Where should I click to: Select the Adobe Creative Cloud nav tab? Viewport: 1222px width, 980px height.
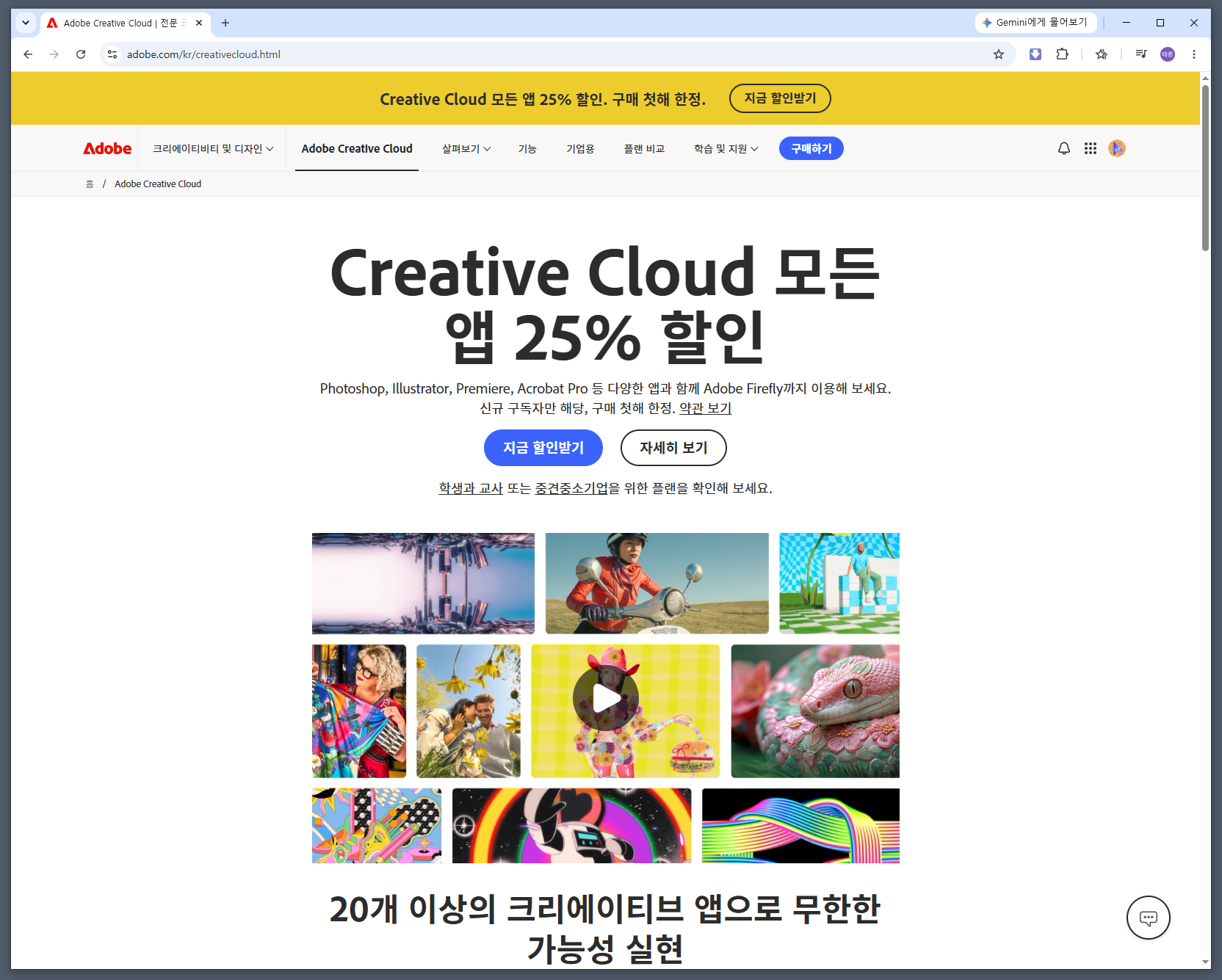357,148
